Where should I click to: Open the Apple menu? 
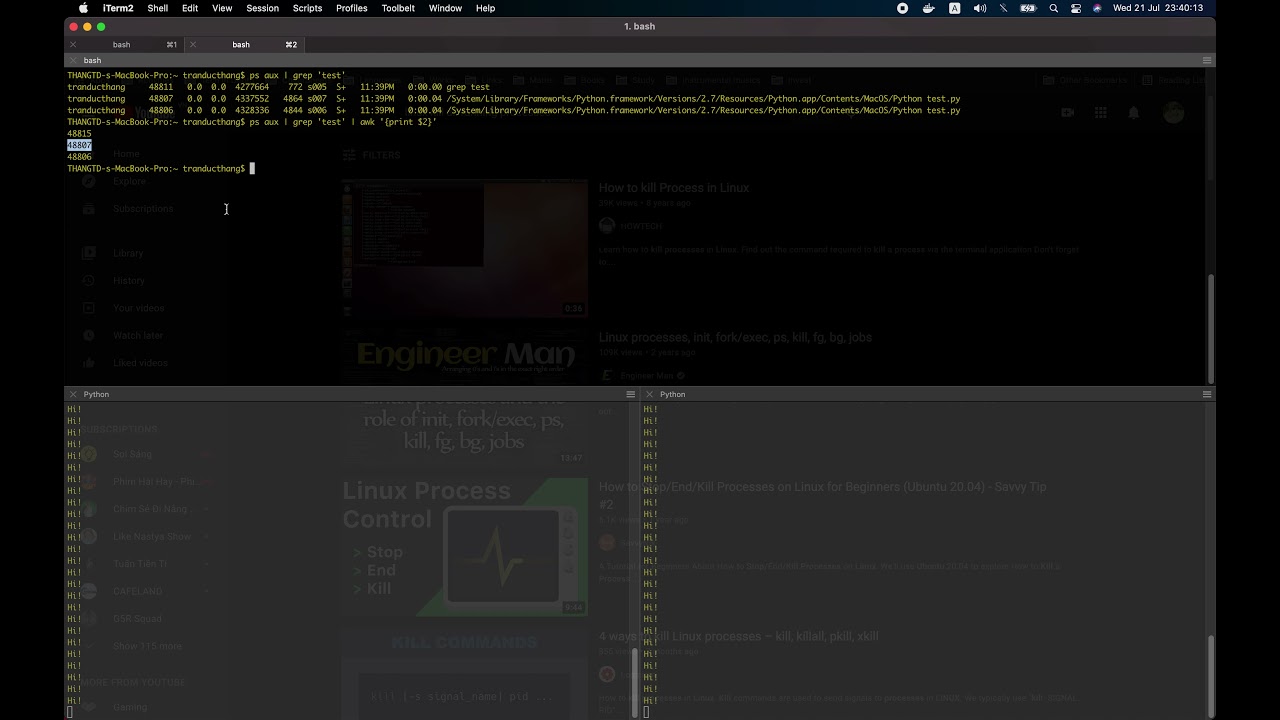click(x=83, y=8)
